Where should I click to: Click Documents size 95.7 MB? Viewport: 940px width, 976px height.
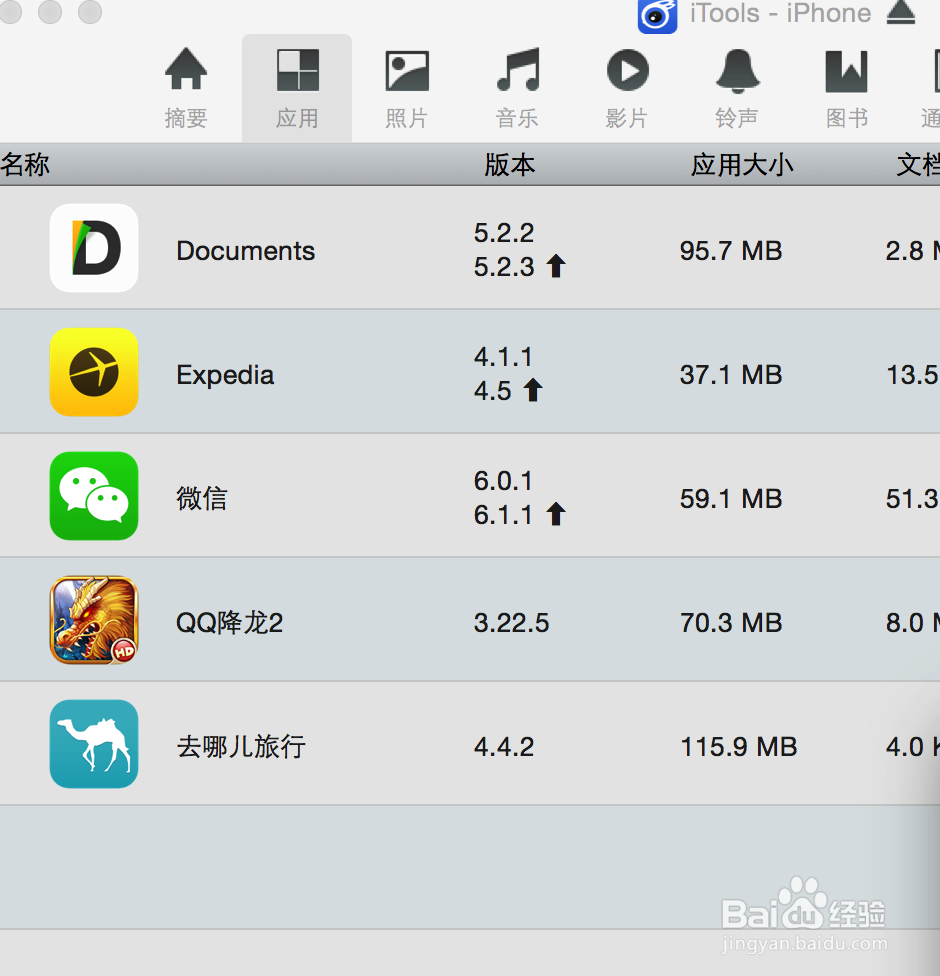point(731,251)
